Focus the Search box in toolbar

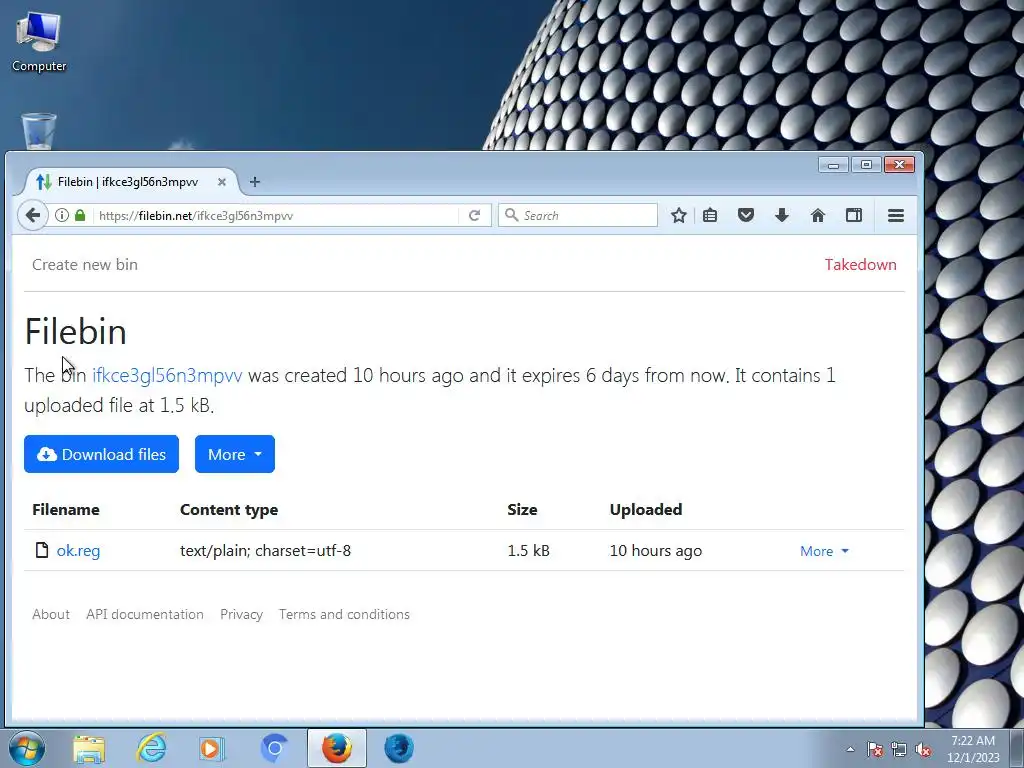point(578,216)
